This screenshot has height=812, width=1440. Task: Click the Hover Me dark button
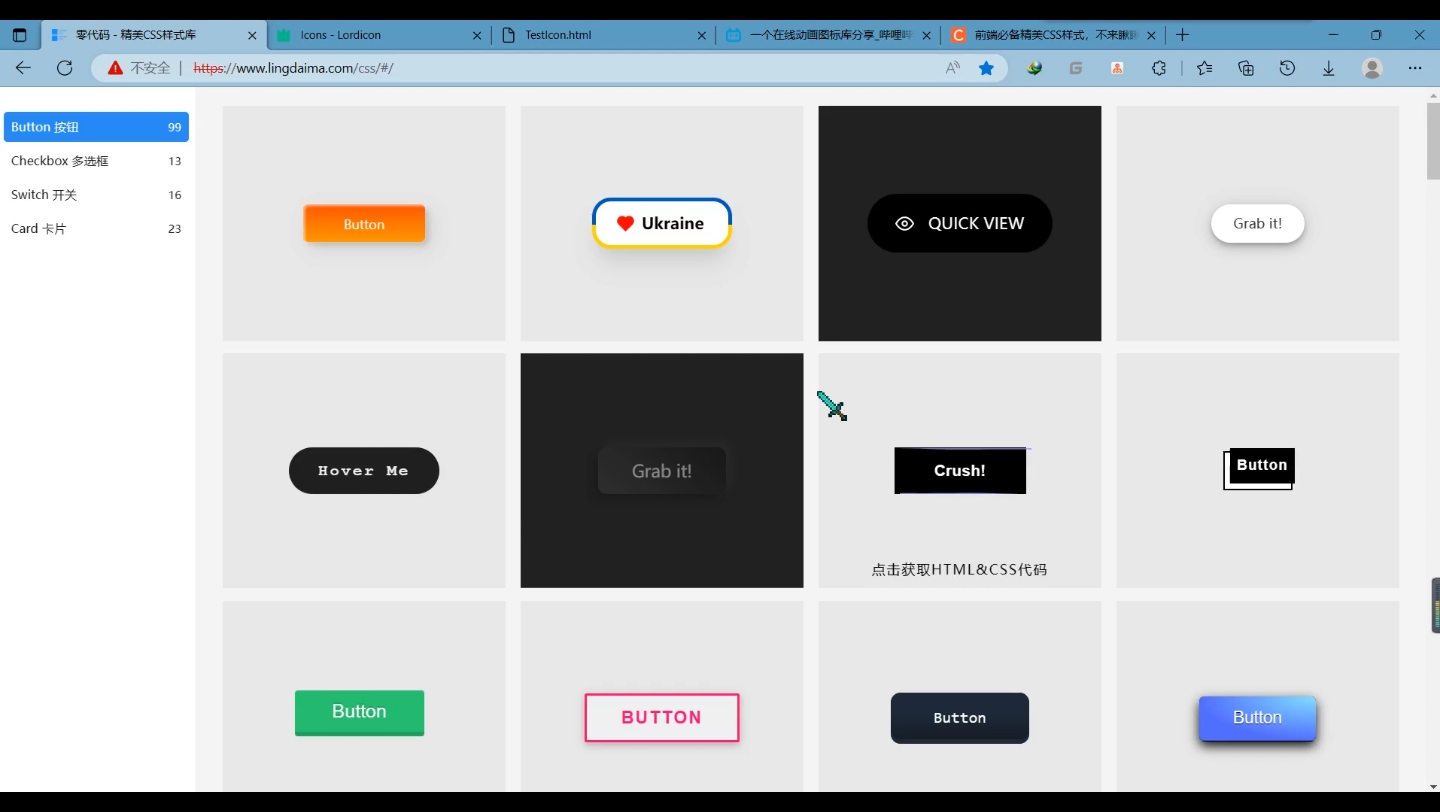click(x=364, y=471)
